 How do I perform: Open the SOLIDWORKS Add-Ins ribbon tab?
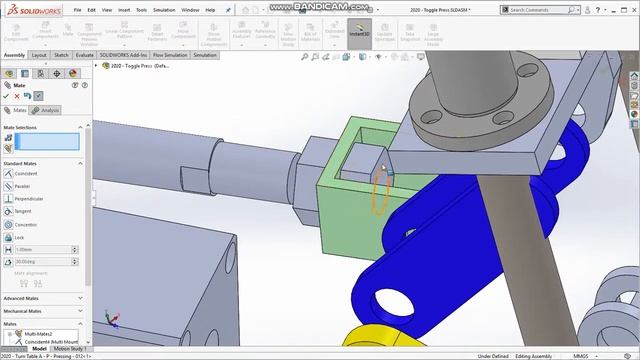click(x=123, y=55)
